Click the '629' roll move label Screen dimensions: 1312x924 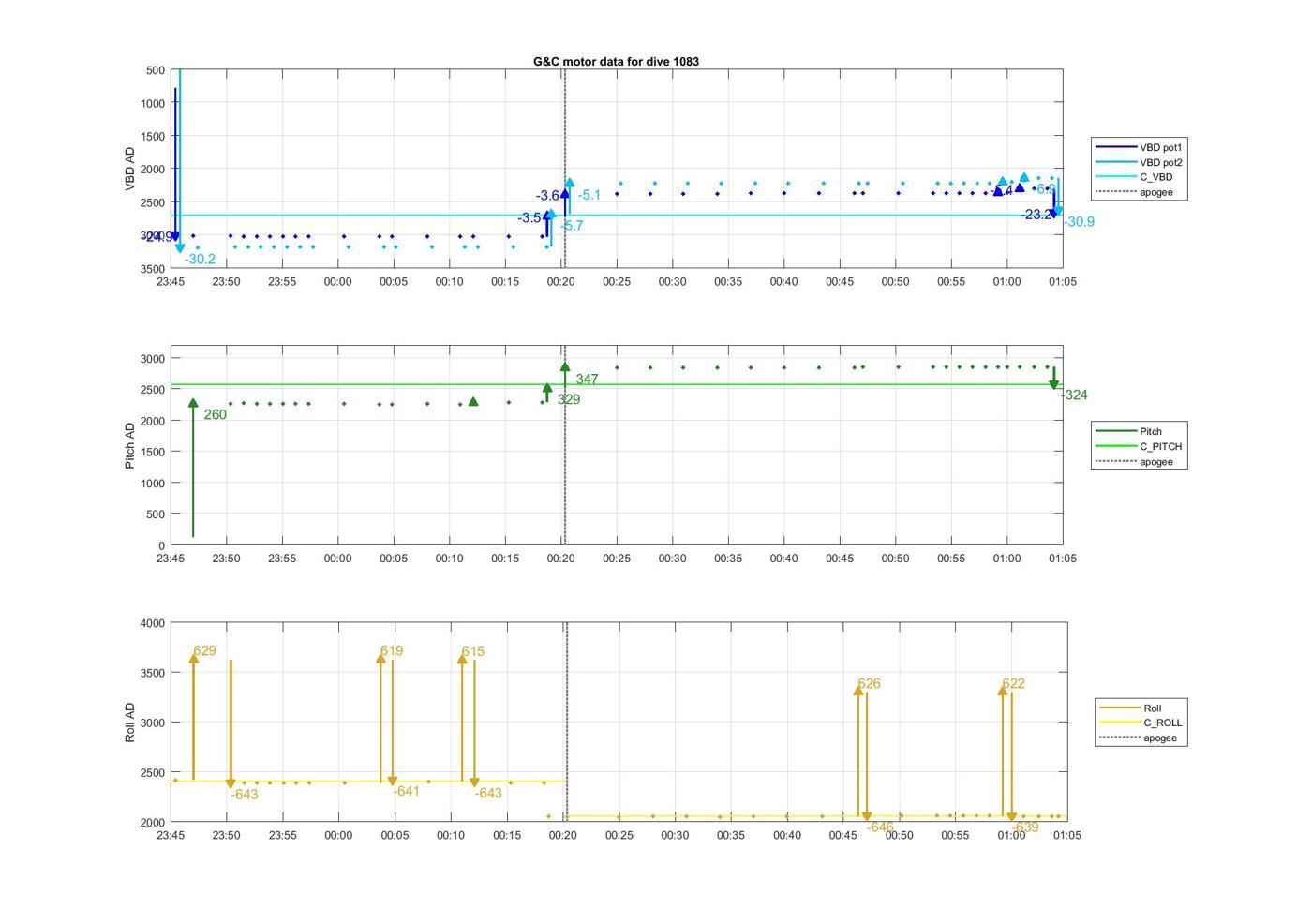pos(204,651)
